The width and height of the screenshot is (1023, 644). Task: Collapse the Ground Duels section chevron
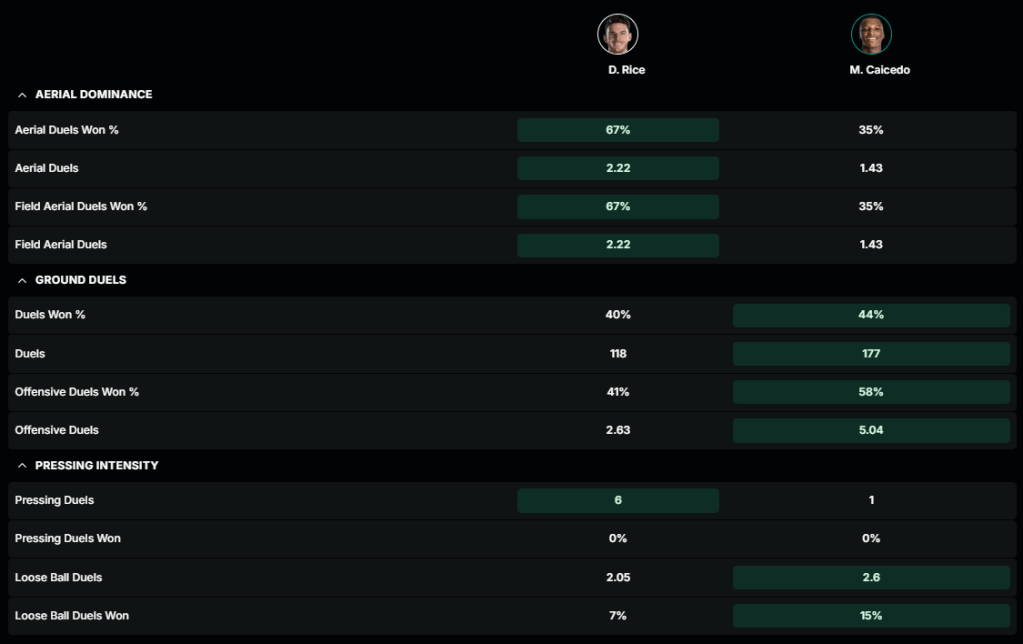pos(22,280)
